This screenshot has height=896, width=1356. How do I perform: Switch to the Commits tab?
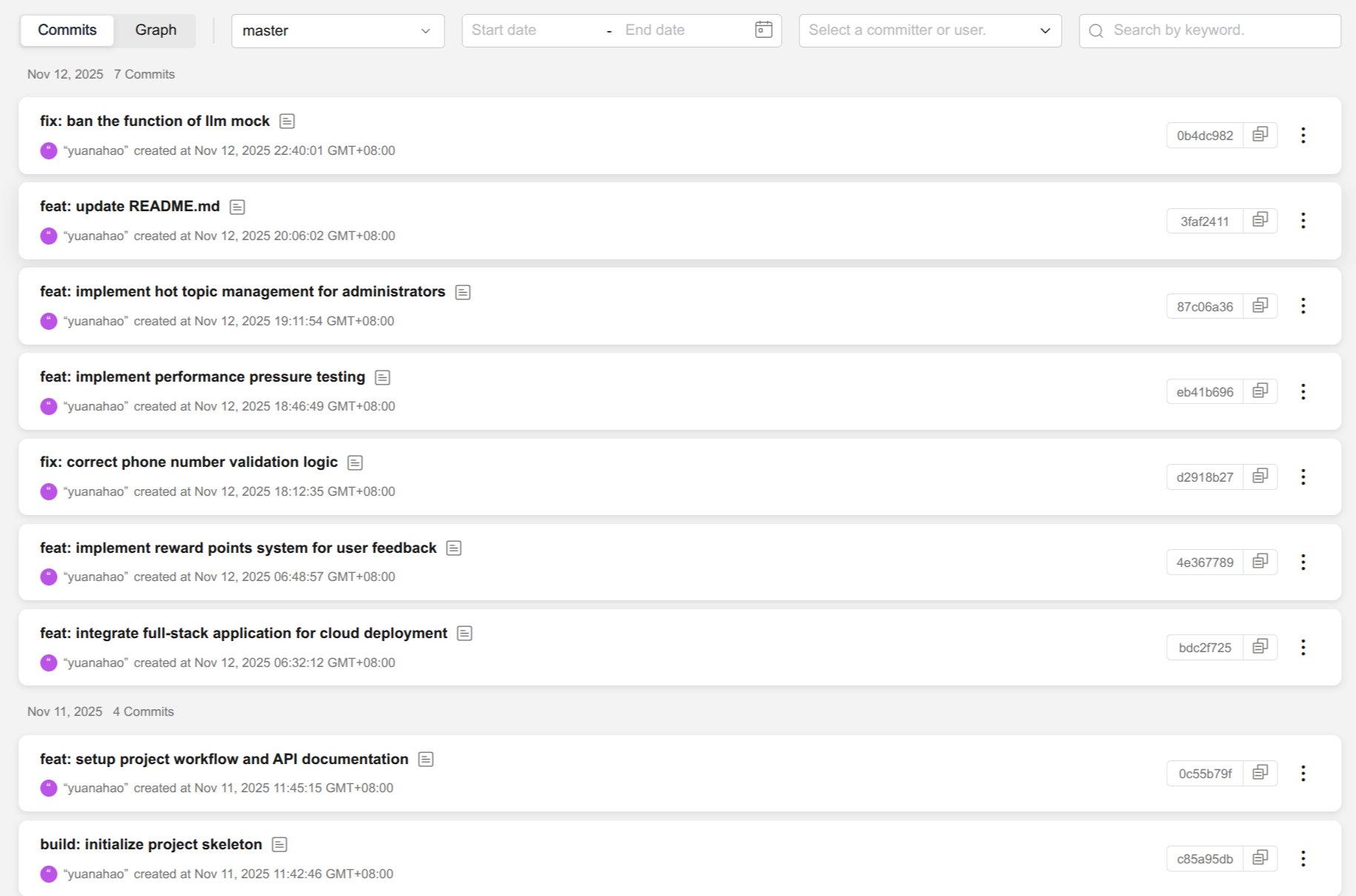click(67, 30)
